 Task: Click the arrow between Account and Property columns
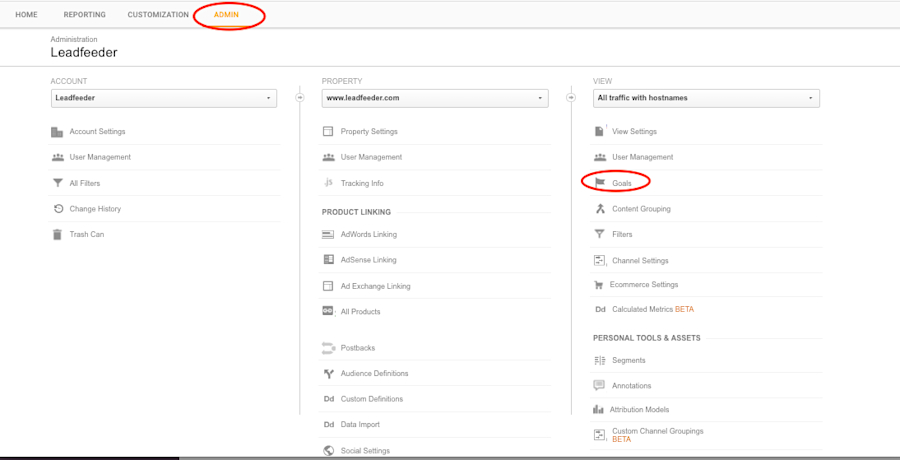(x=300, y=98)
